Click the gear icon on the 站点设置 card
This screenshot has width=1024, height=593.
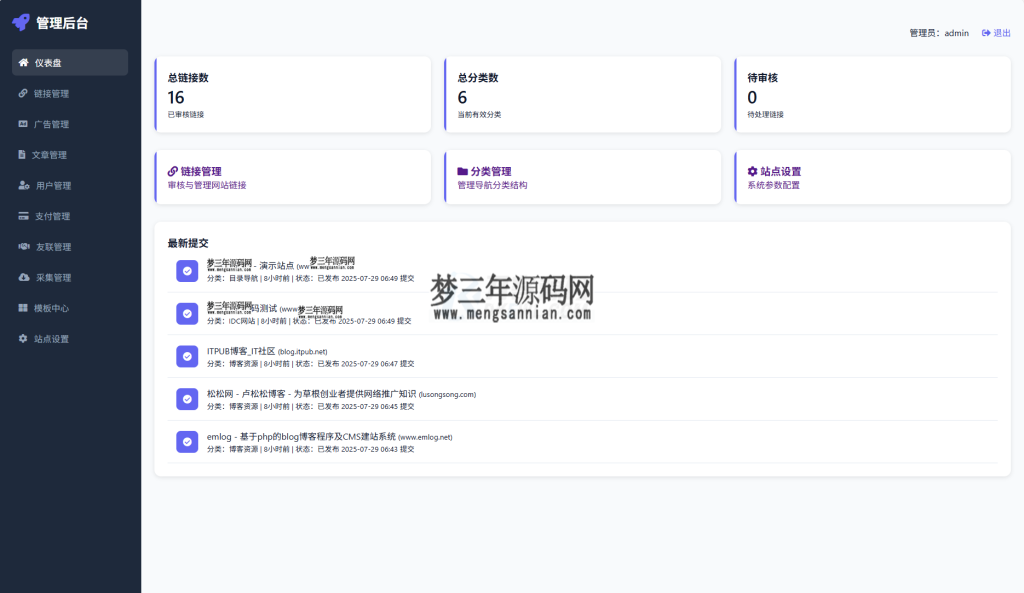click(x=754, y=171)
